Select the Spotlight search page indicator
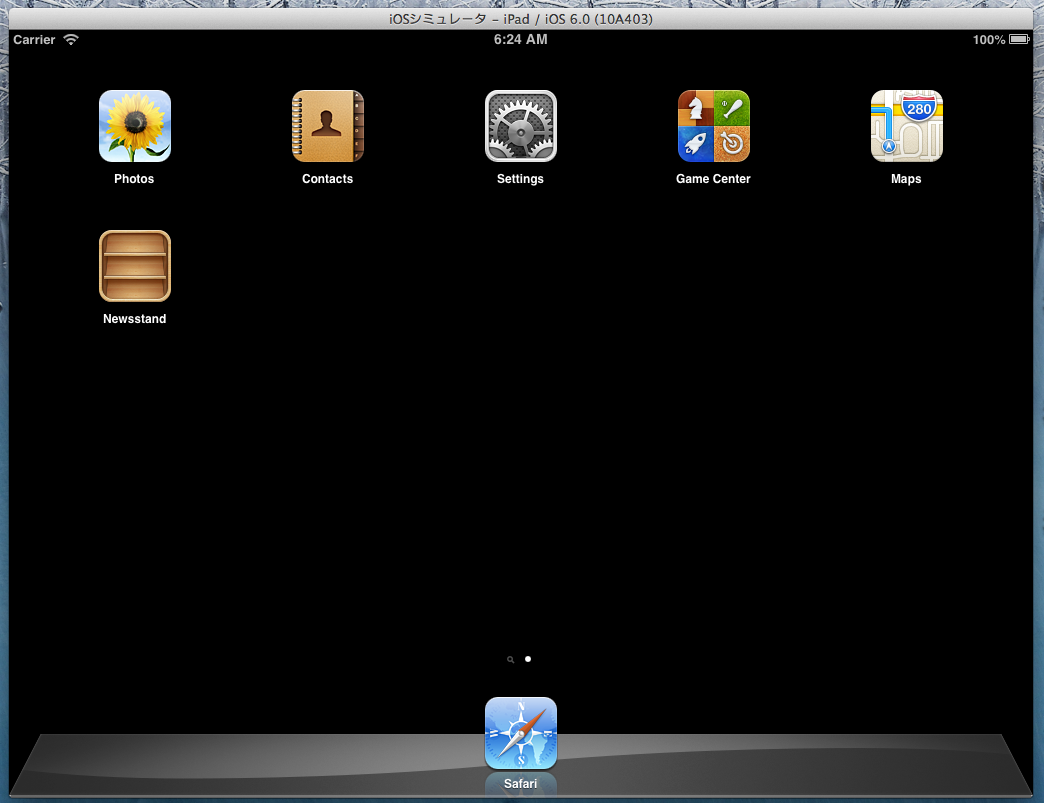1044x803 pixels. click(511, 659)
